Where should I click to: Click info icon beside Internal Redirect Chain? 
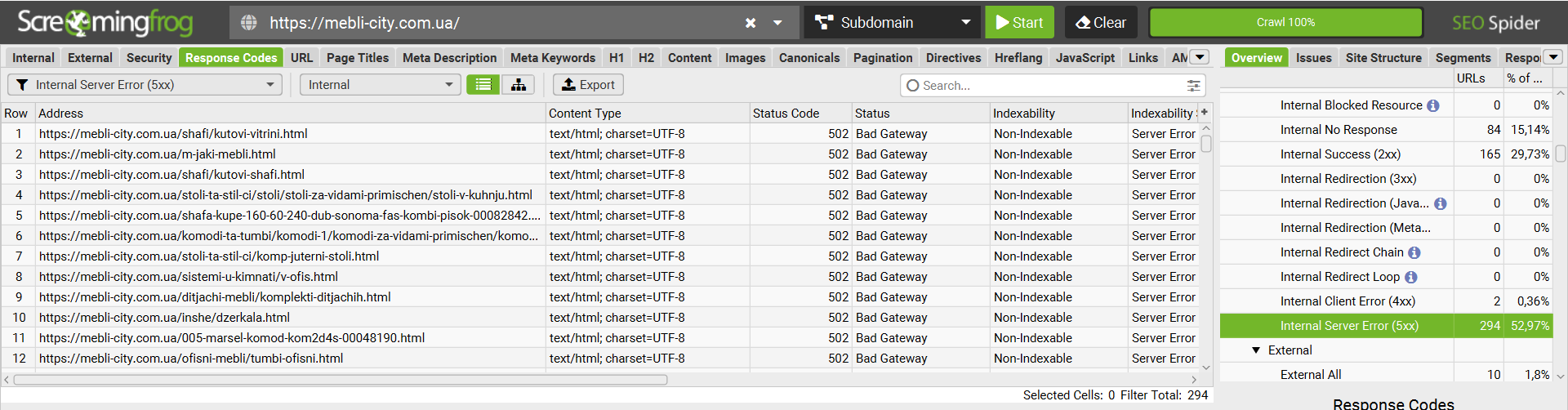[x=1414, y=252]
